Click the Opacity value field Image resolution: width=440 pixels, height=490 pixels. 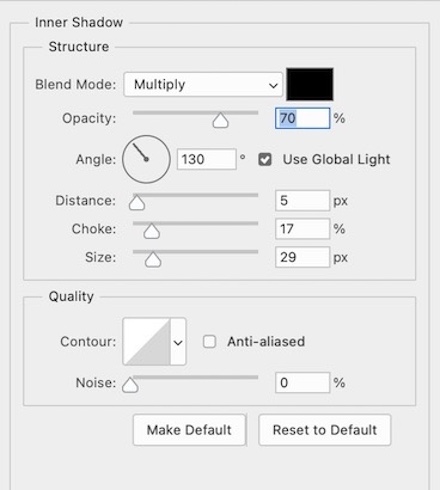302,118
